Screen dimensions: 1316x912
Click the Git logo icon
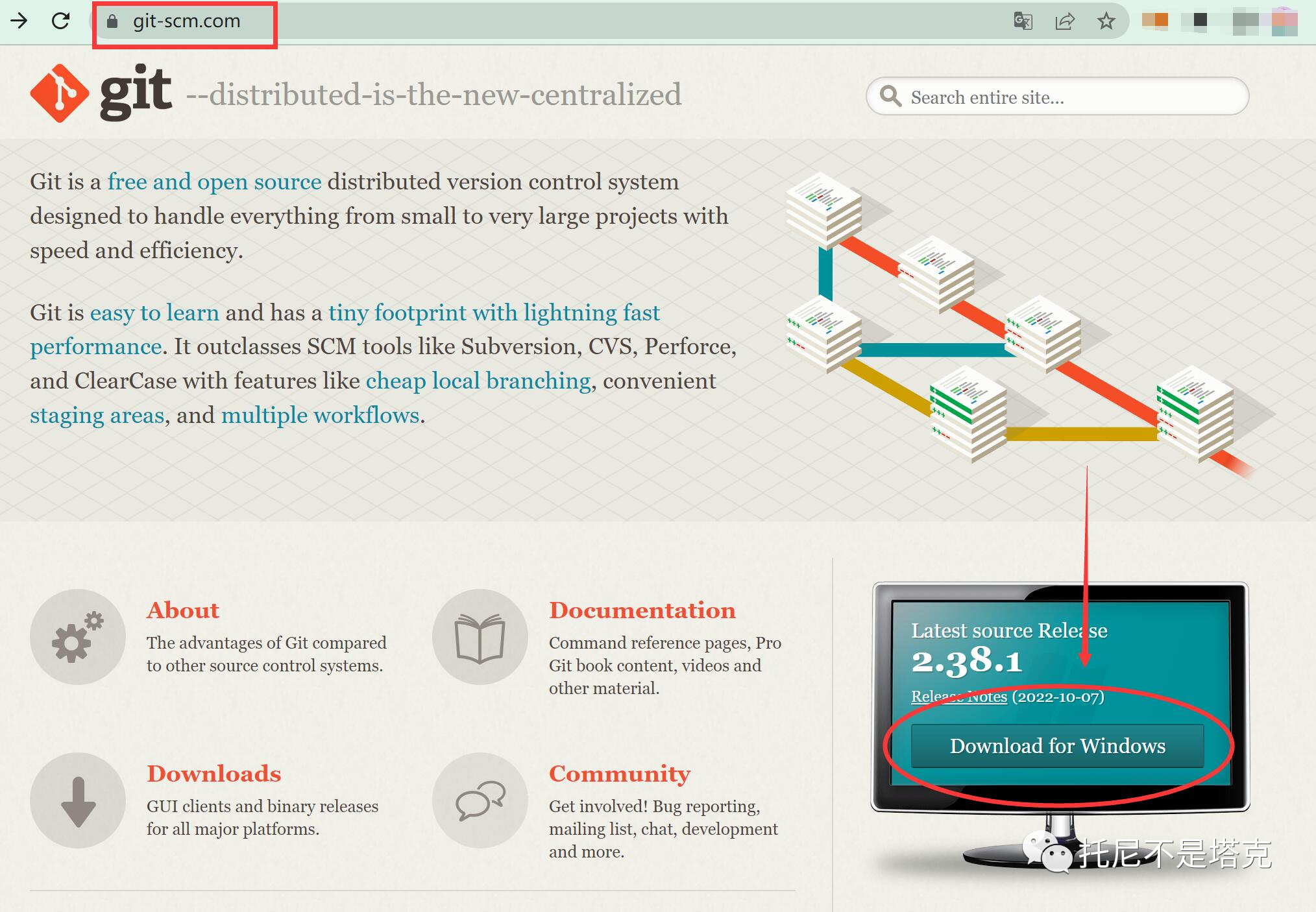coord(60,93)
